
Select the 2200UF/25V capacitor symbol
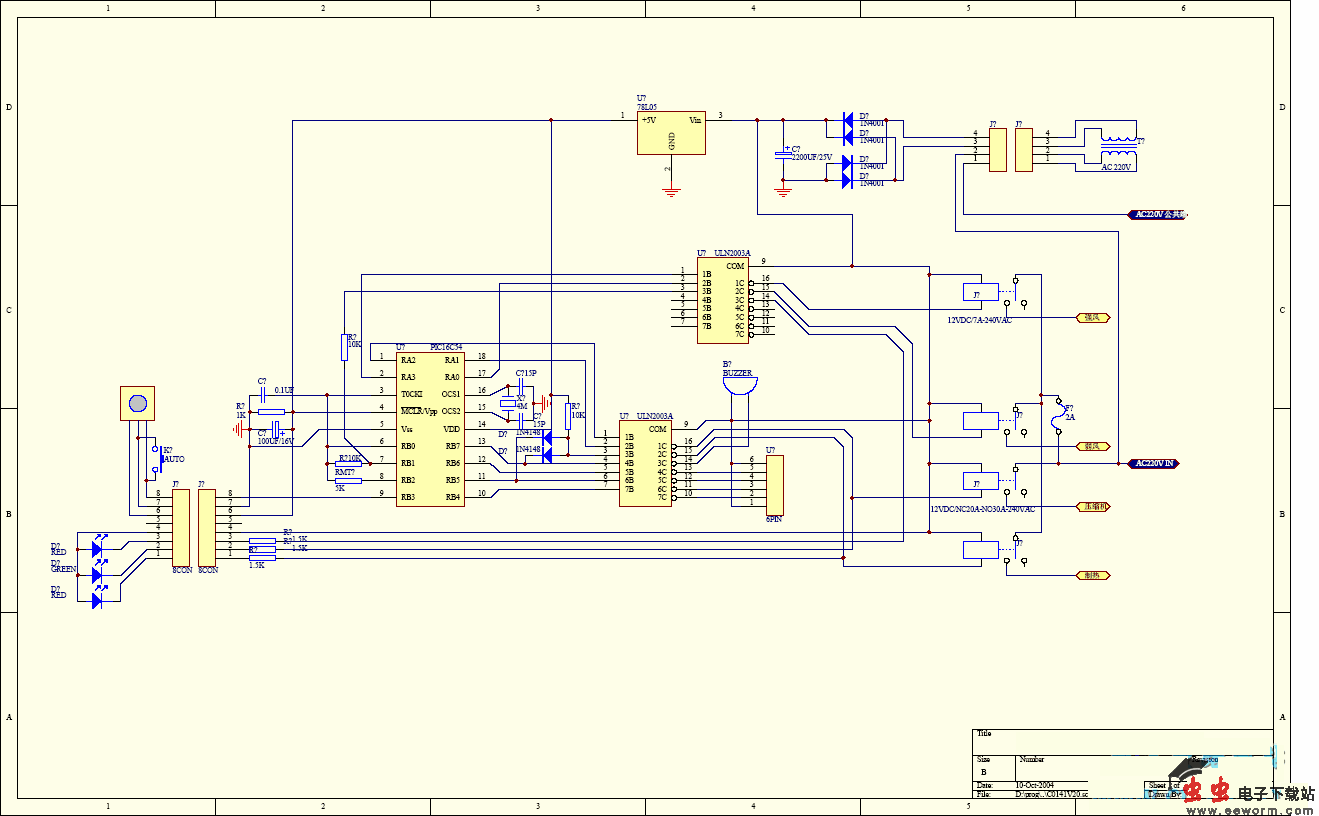tap(783, 155)
